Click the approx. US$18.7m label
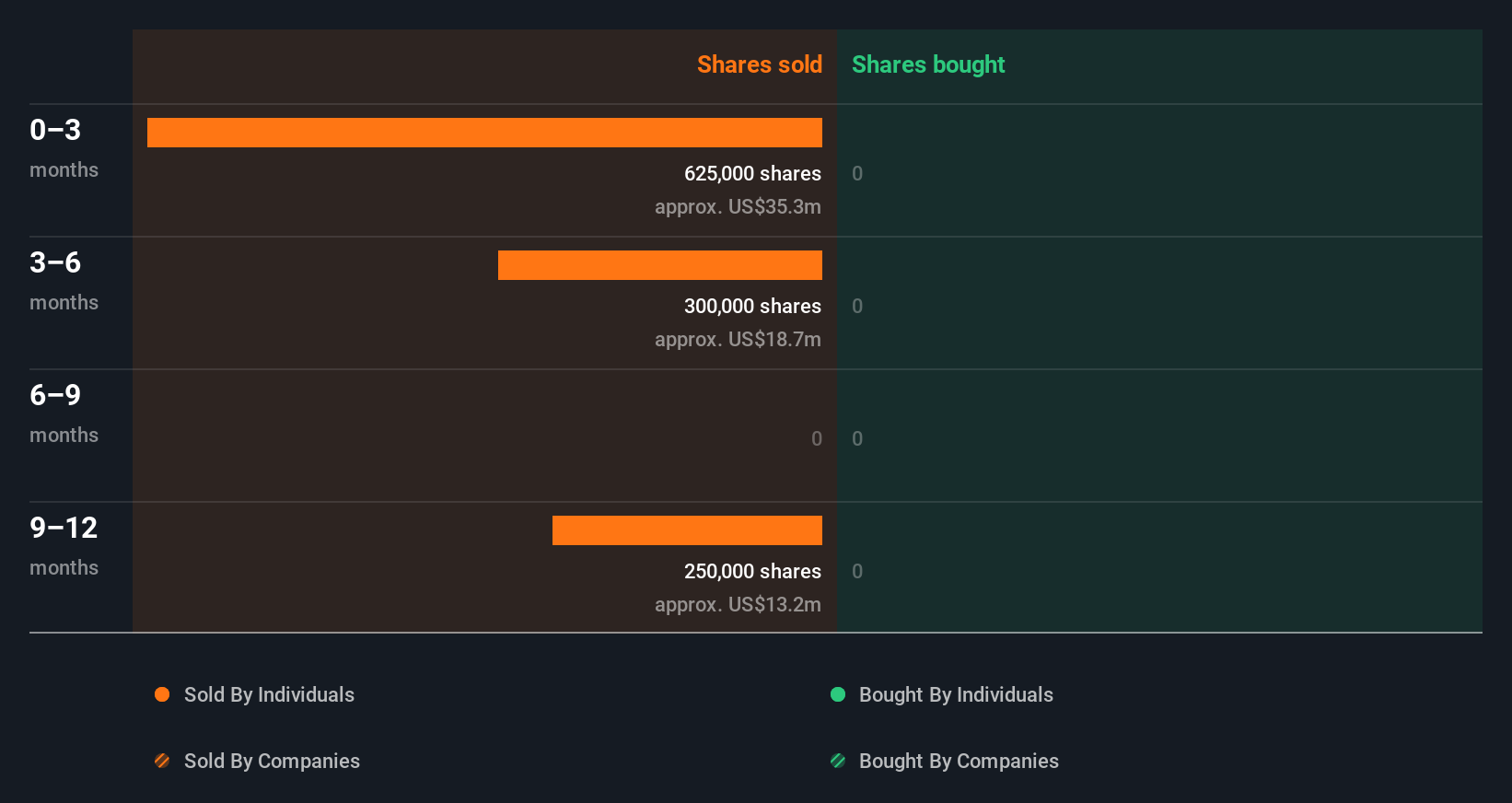The image size is (1512, 803). (738, 339)
